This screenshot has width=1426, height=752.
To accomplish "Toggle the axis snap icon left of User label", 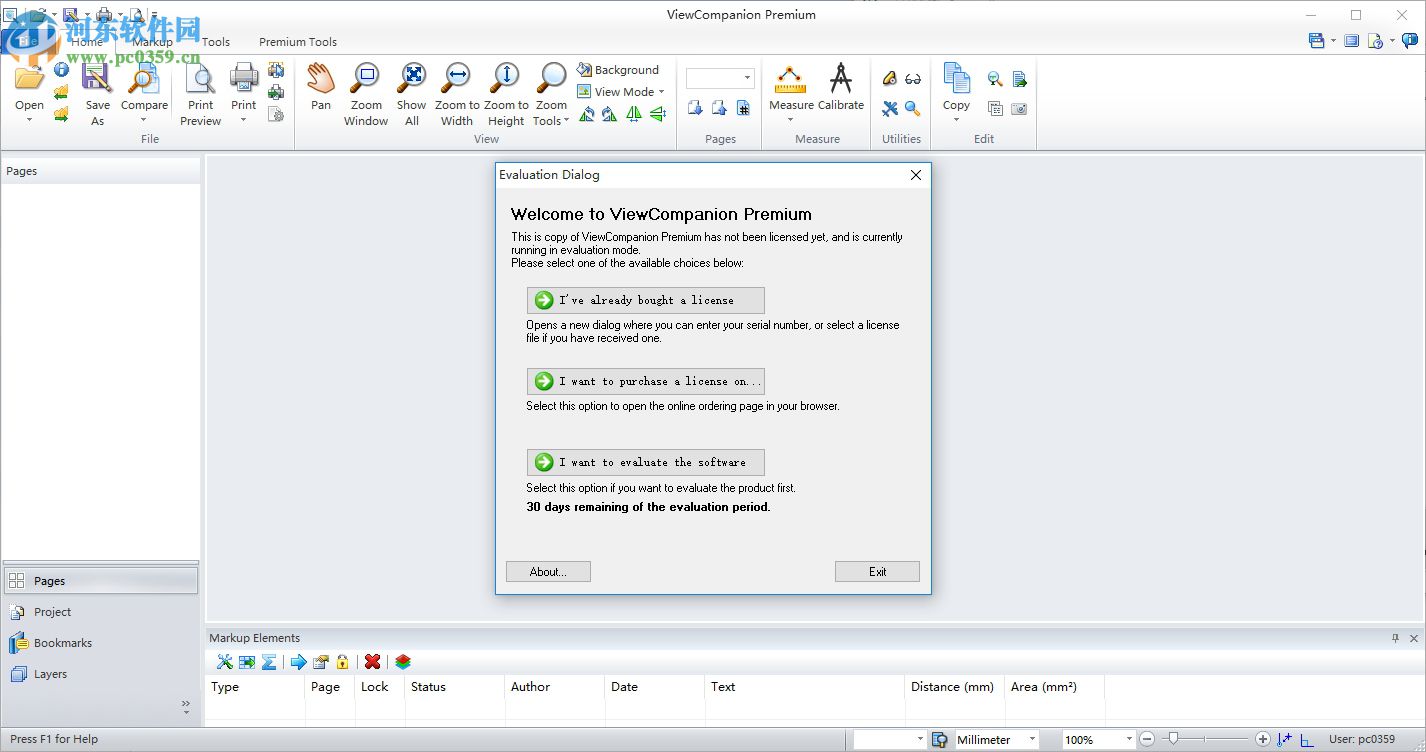I will pos(1307,740).
